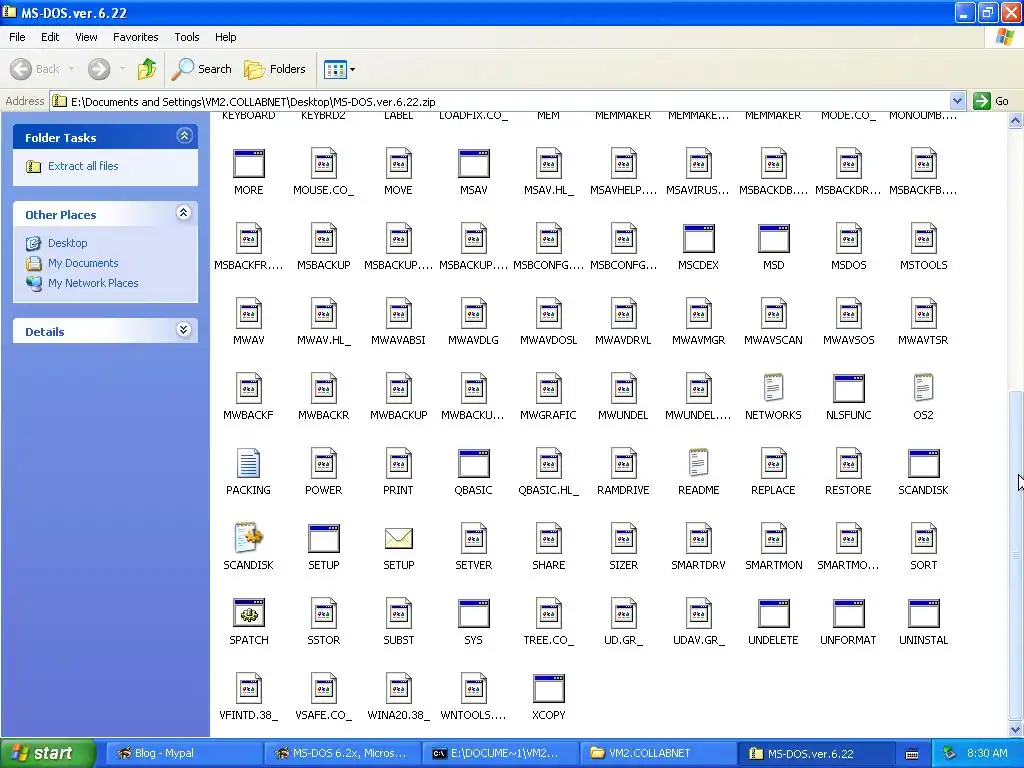
Task: Open the Favorites menu
Action: 135,37
